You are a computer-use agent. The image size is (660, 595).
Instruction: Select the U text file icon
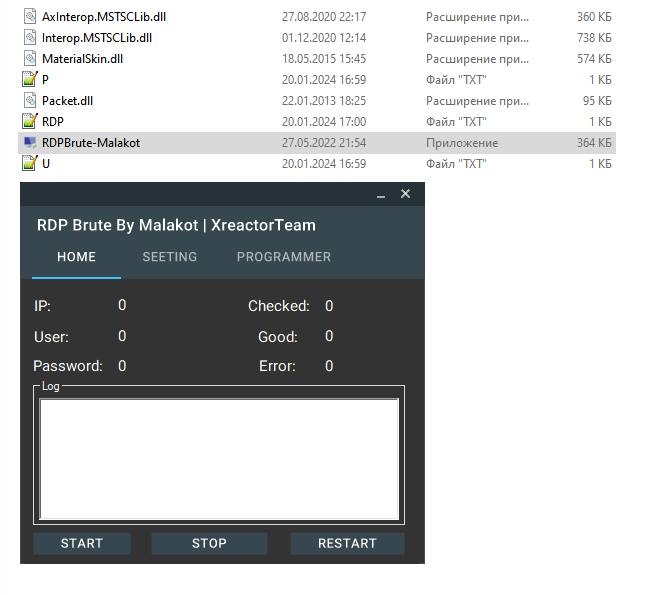coord(29,163)
